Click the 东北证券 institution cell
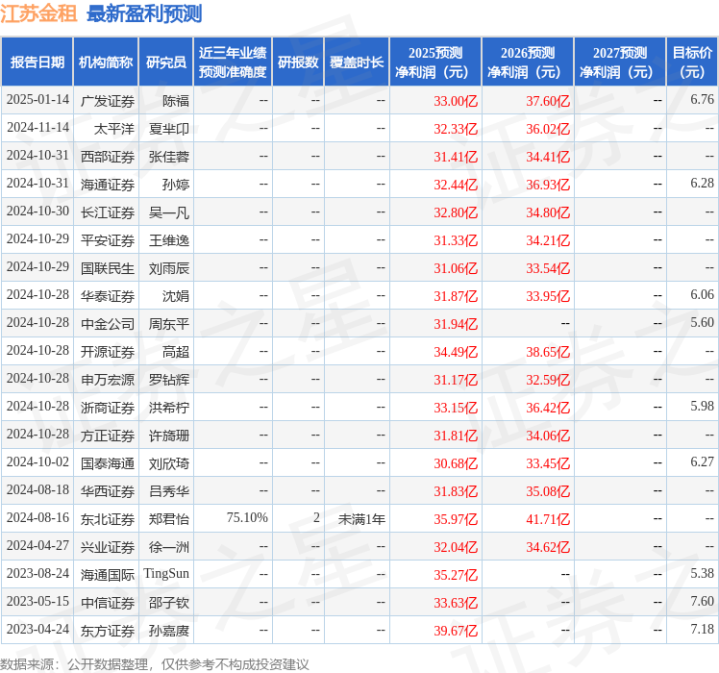 107,520
